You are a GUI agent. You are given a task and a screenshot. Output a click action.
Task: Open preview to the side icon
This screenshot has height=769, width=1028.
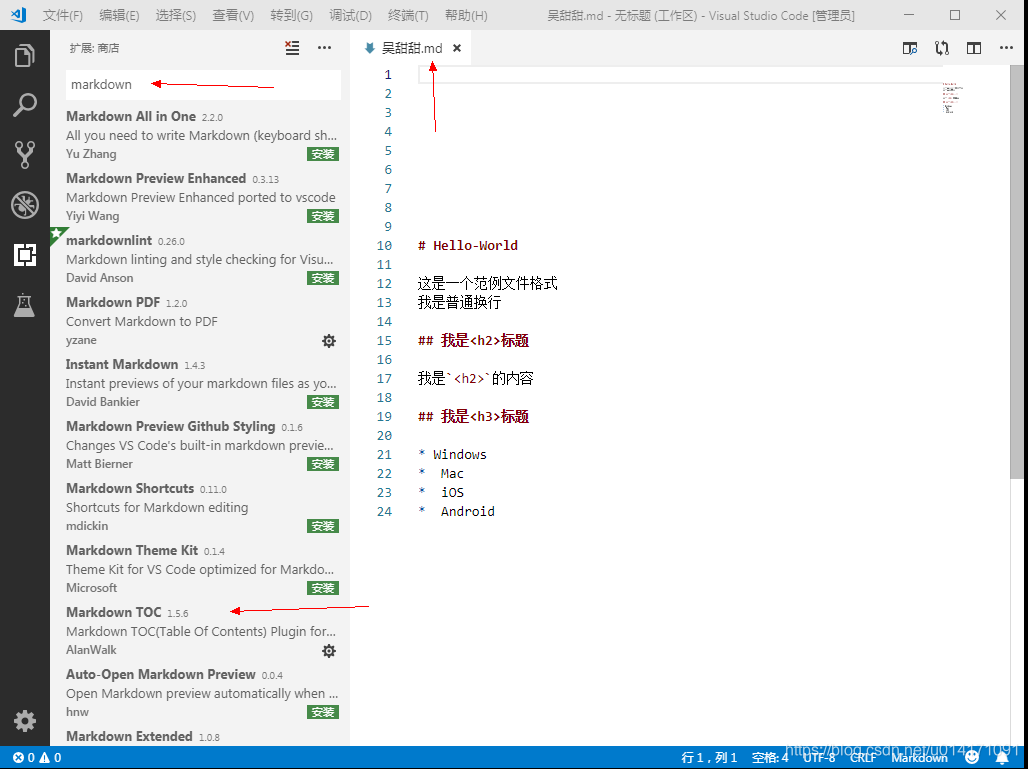pyautogui.click(x=910, y=48)
